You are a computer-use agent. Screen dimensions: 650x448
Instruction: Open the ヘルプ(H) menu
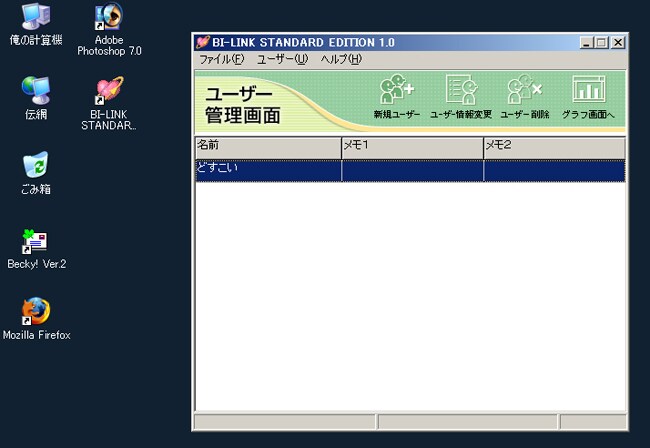[x=341, y=59]
